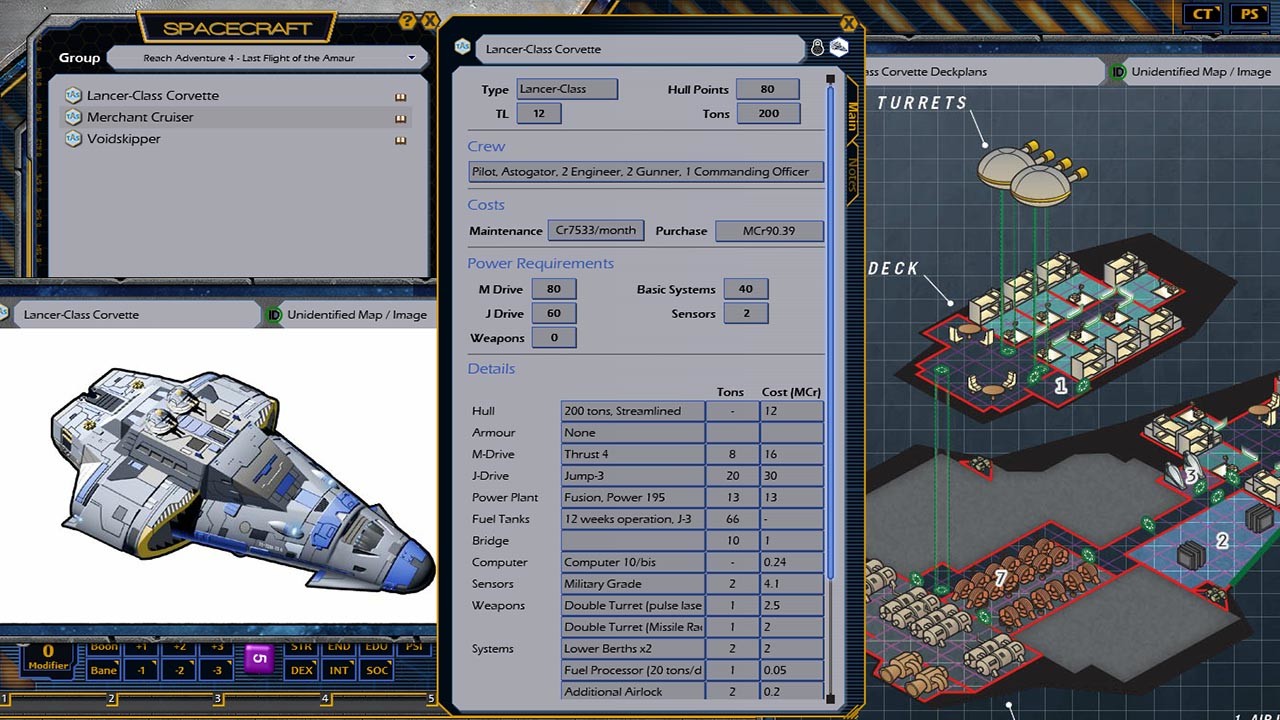Open the M-Drive Thrust 4 selector

pyautogui.click(x=632, y=454)
